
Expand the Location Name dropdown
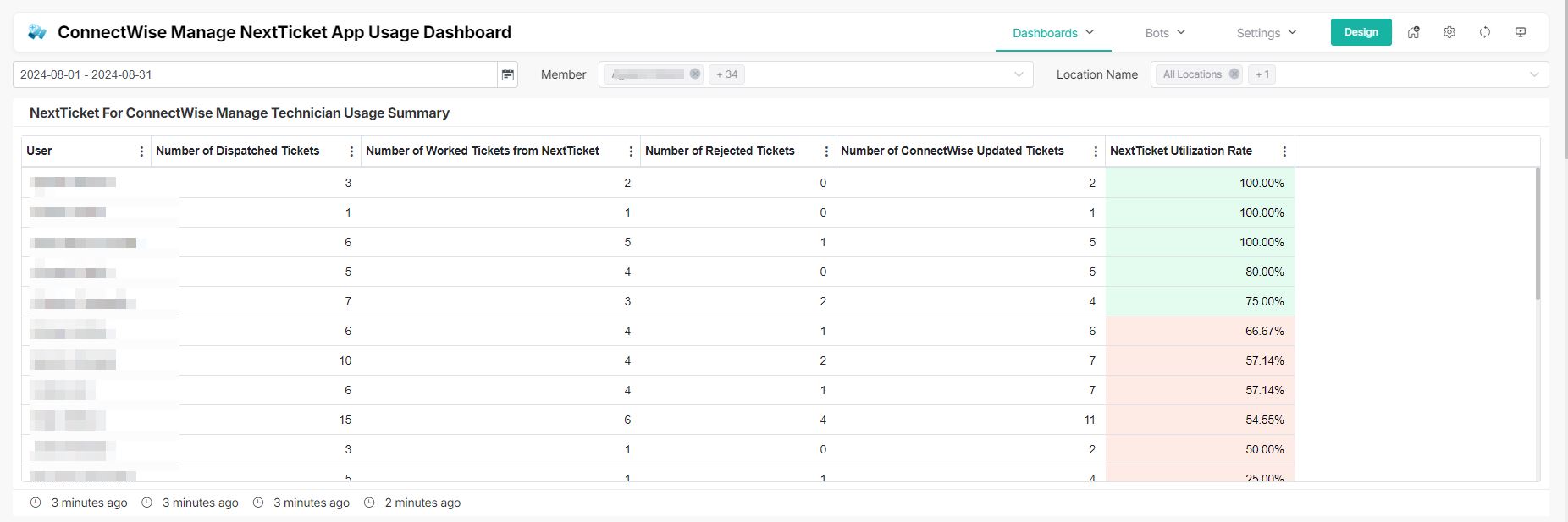[x=1534, y=74]
